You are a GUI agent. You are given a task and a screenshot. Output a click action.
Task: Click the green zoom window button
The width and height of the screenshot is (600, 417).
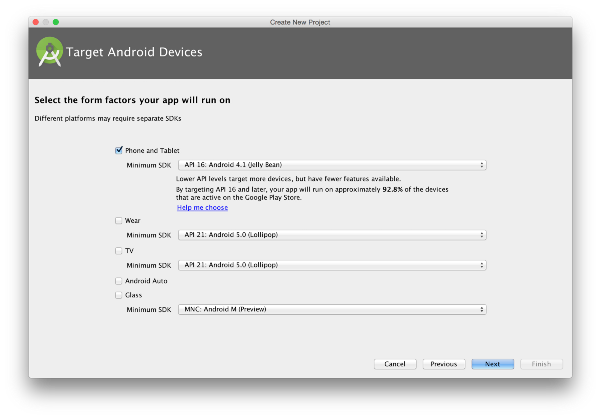[56, 22]
